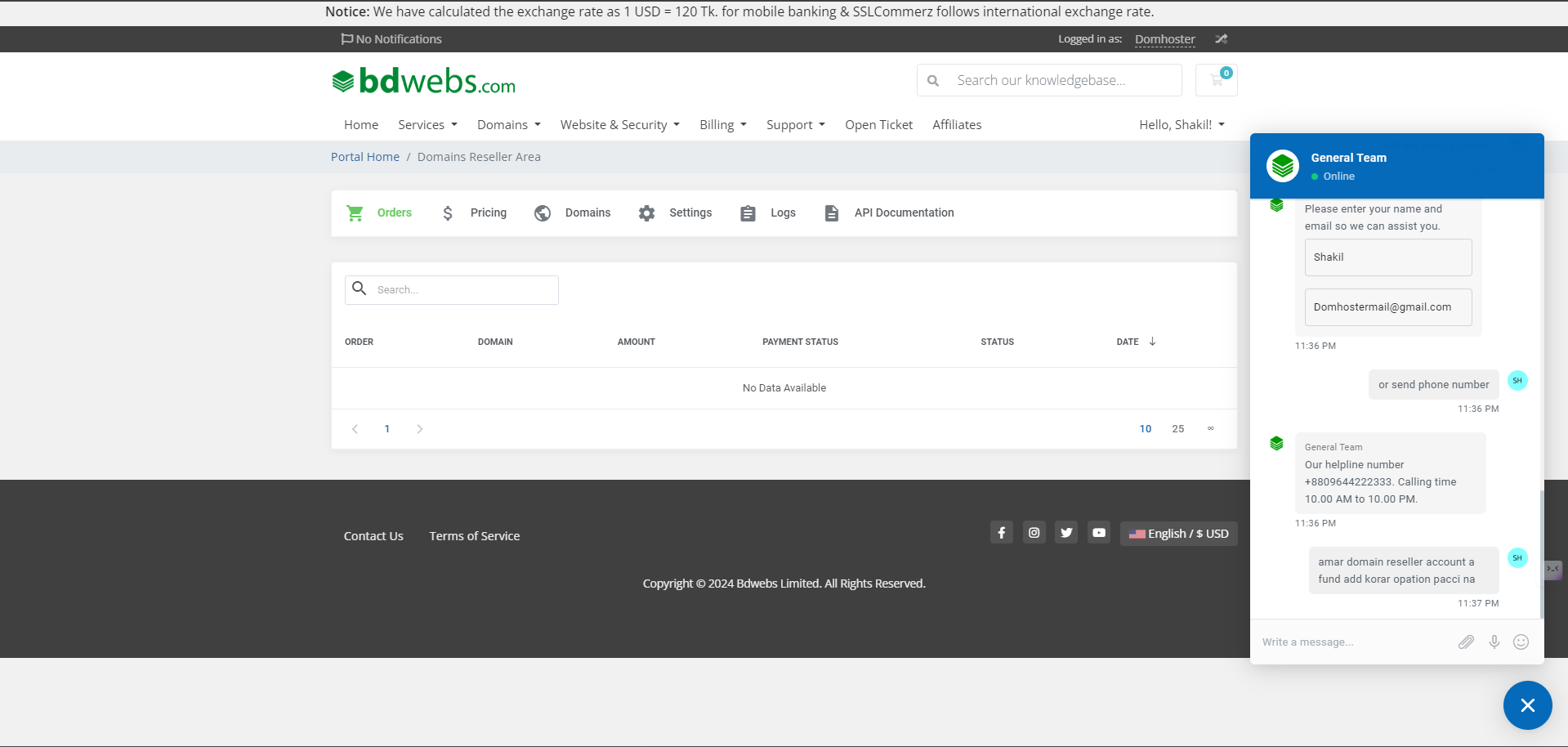Set page size to 25 rows
The width and height of the screenshot is (1568, 747).
tap(1178, 429)
